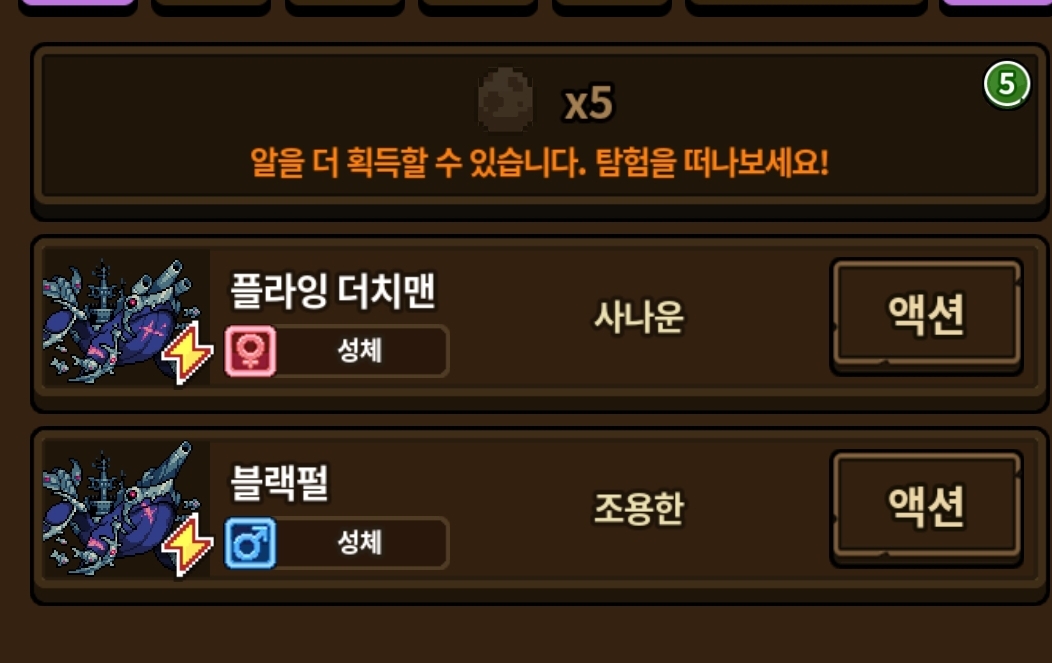Open the 플라잉 더치맨 dragon portrait

126,318
